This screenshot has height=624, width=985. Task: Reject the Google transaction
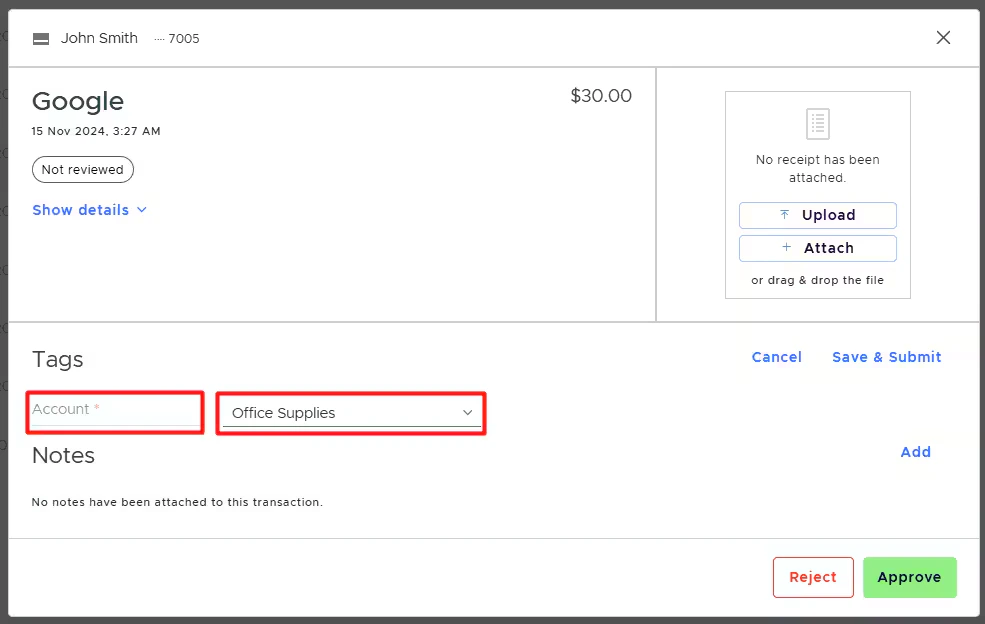[813, 577]
